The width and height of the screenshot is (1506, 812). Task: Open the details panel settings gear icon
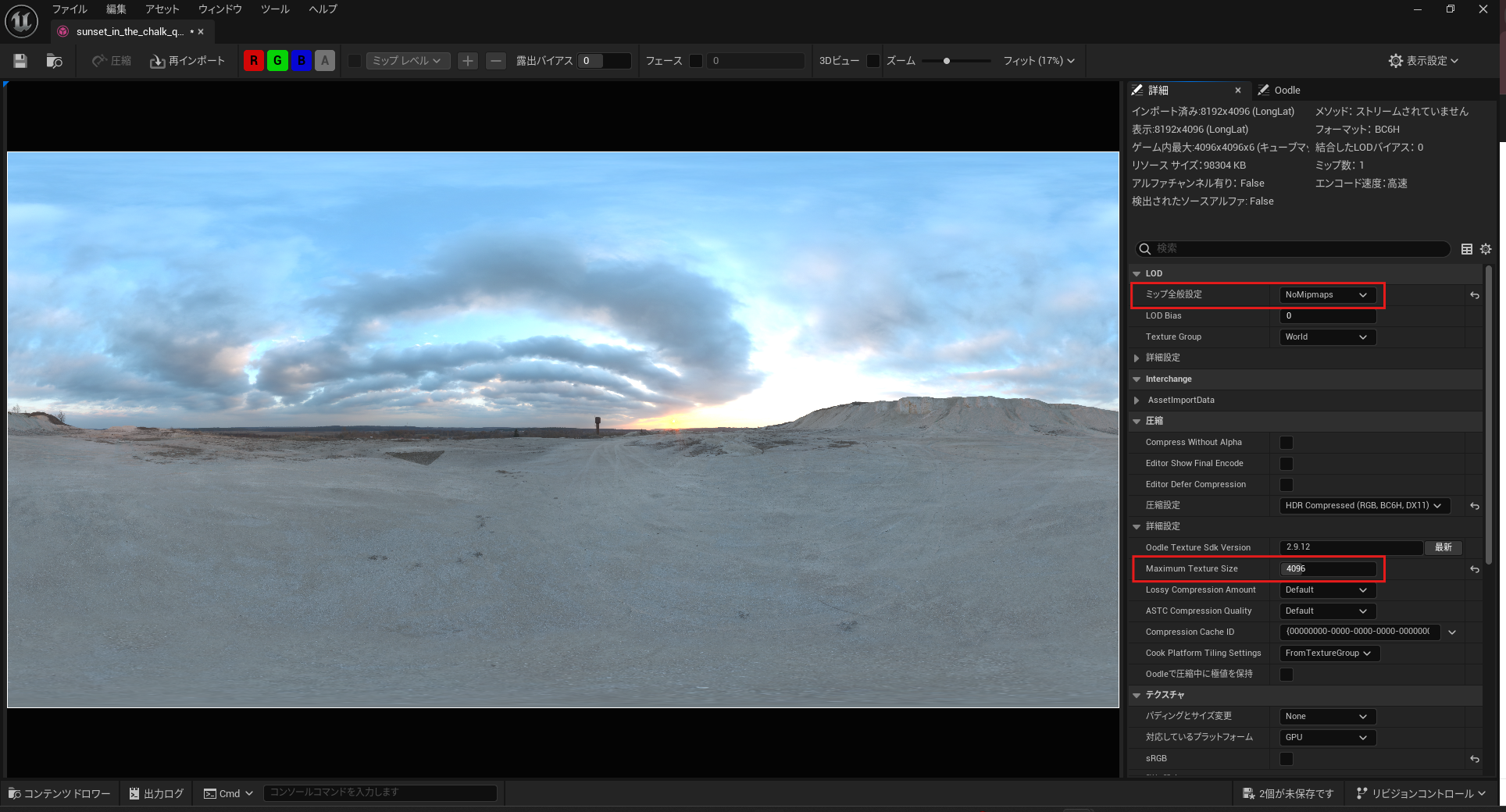pyautogui.click(x=1485, y=249)
